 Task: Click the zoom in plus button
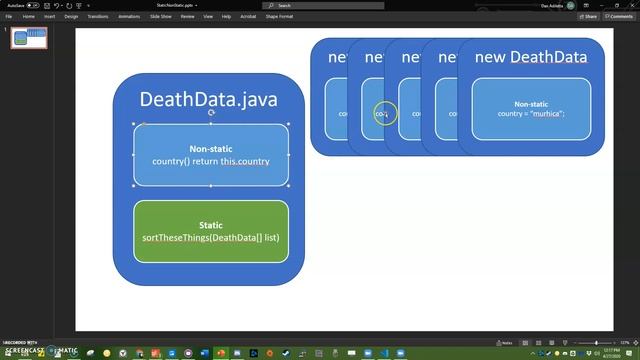(x=614, y=343)
